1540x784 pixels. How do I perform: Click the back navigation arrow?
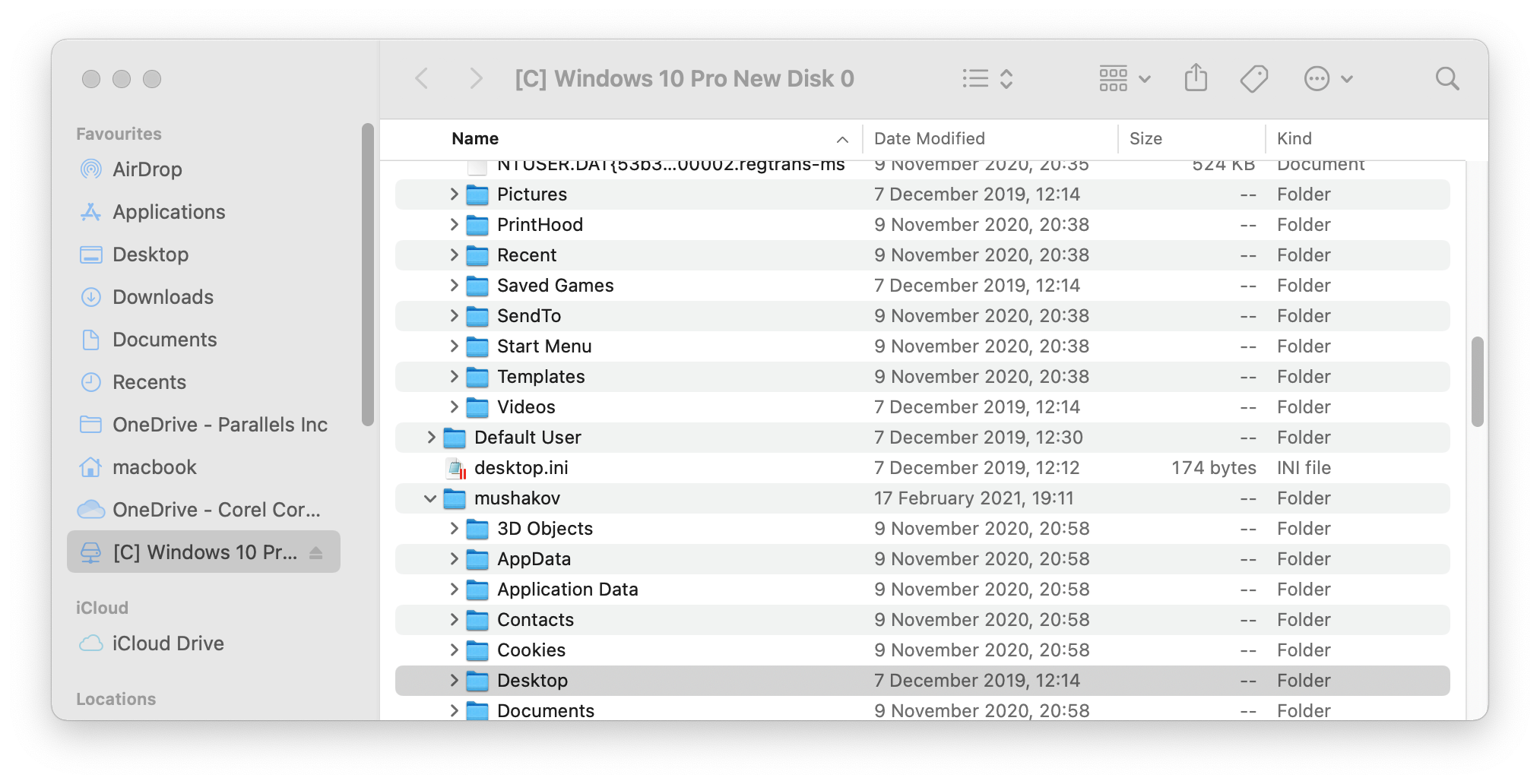(x=422, y=78)
